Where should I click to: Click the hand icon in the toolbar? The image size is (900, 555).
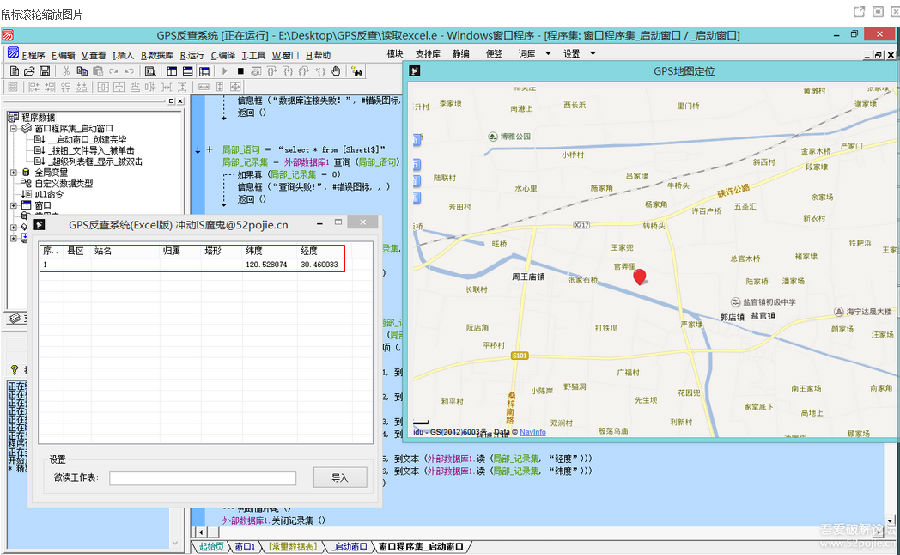click(x=336, y=72)
